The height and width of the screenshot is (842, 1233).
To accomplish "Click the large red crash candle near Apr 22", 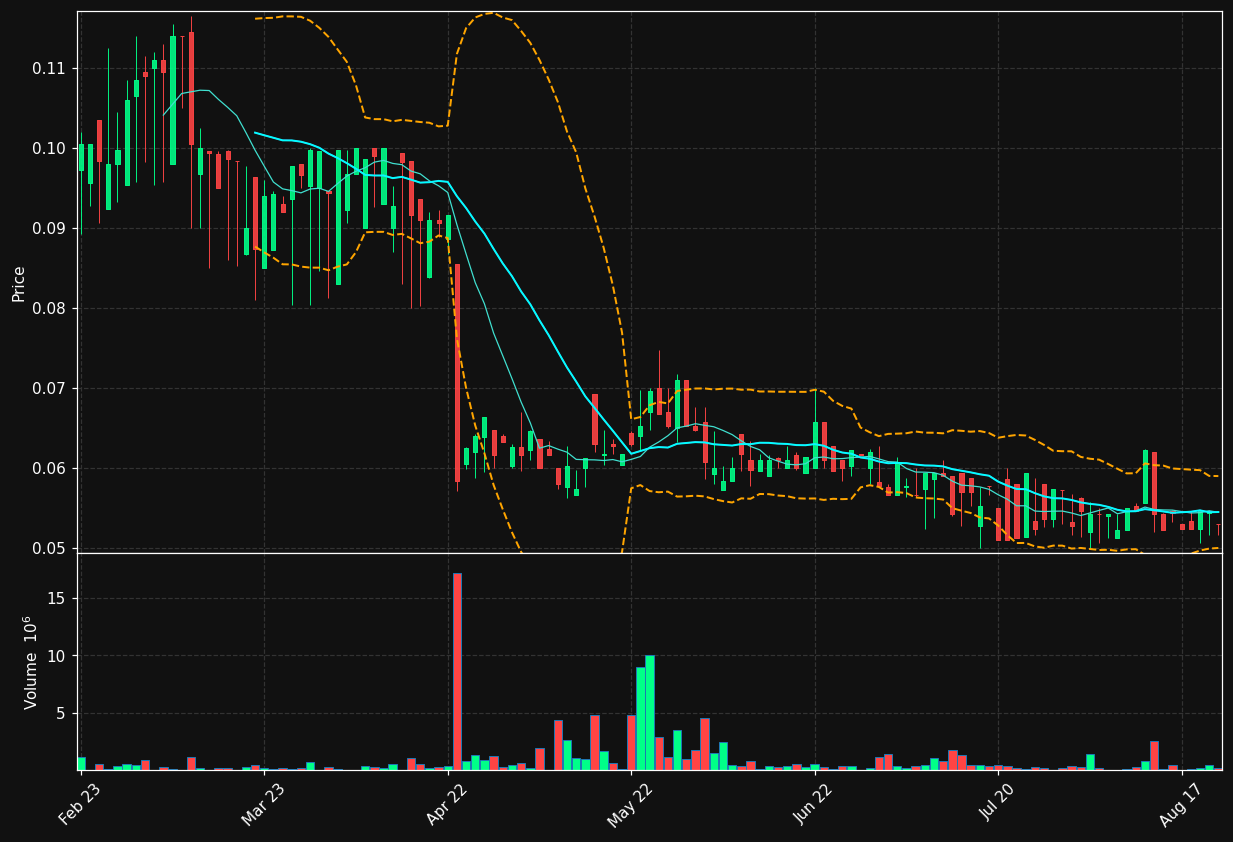I will pyautogui.click(x=457, y=373).
